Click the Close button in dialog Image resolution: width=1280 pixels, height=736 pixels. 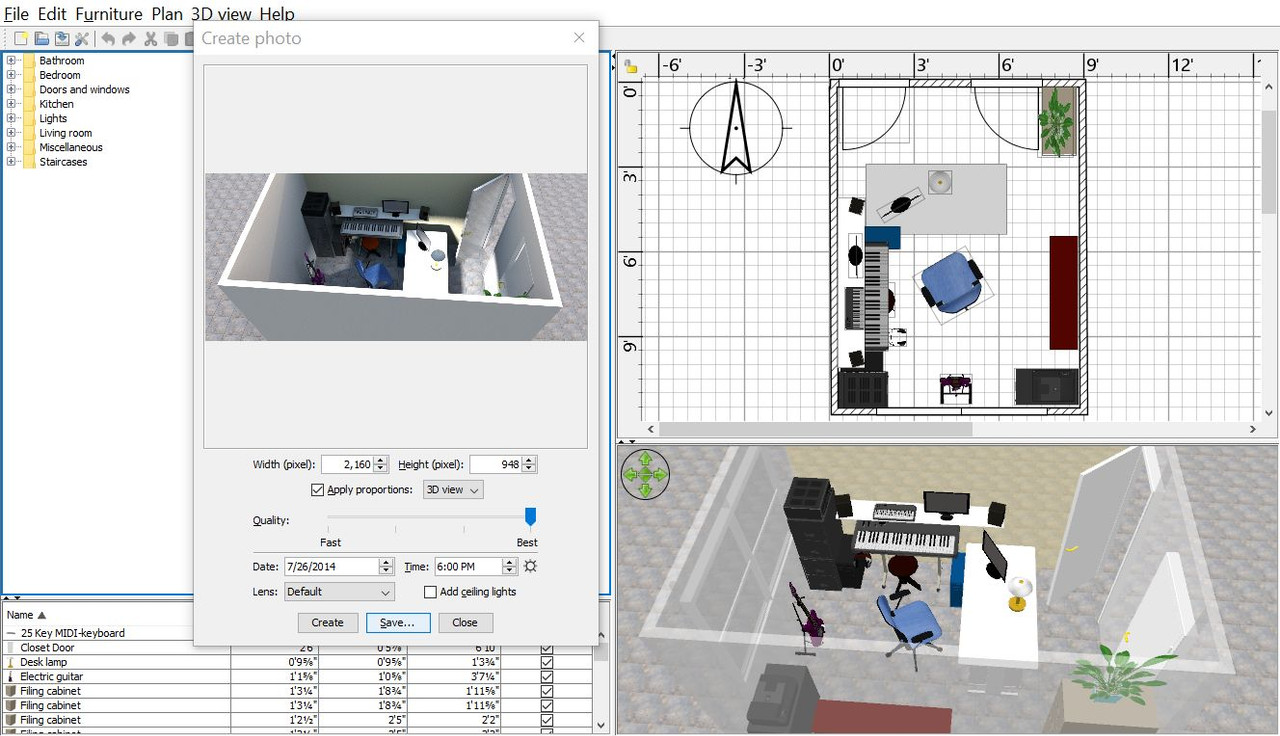click(x=465, y=622)
